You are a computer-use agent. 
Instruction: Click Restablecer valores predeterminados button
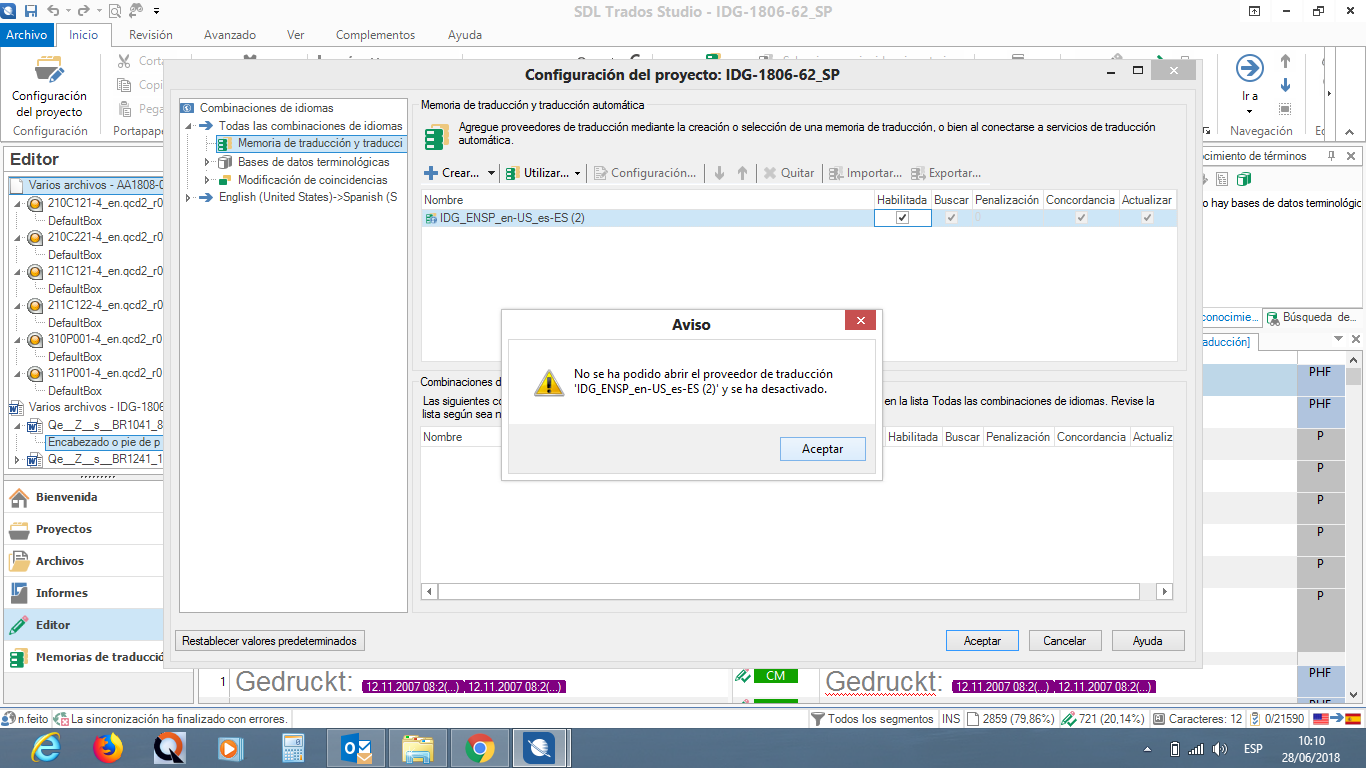point(269,641)
